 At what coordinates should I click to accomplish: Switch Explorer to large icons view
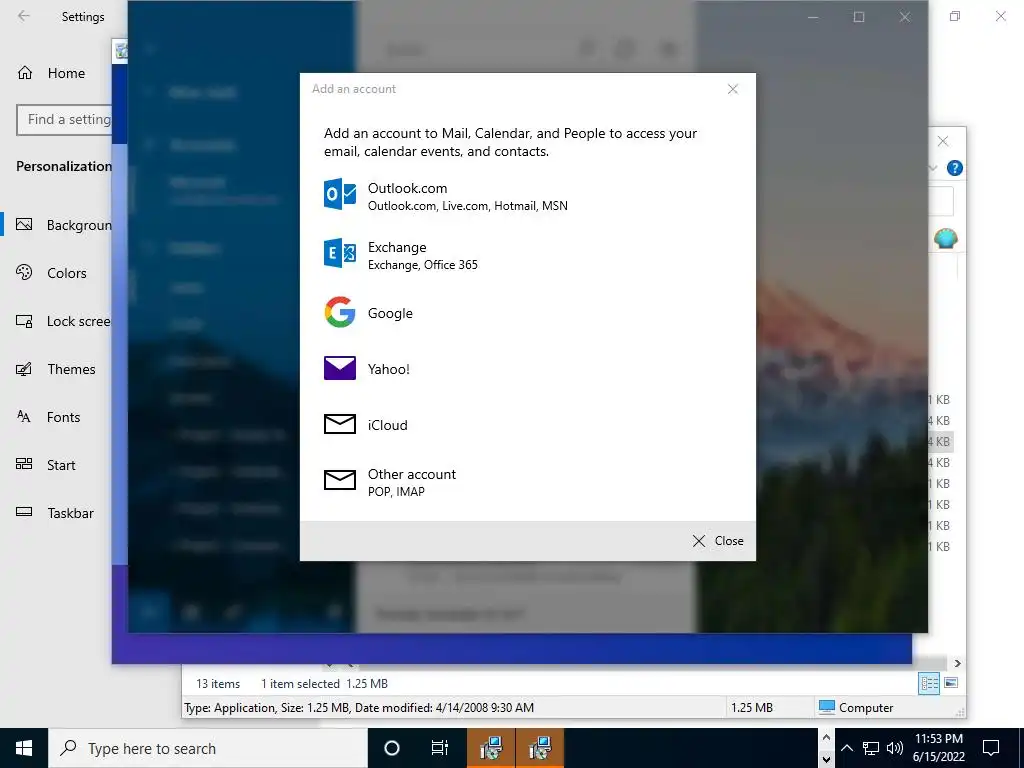click(951, 683)
